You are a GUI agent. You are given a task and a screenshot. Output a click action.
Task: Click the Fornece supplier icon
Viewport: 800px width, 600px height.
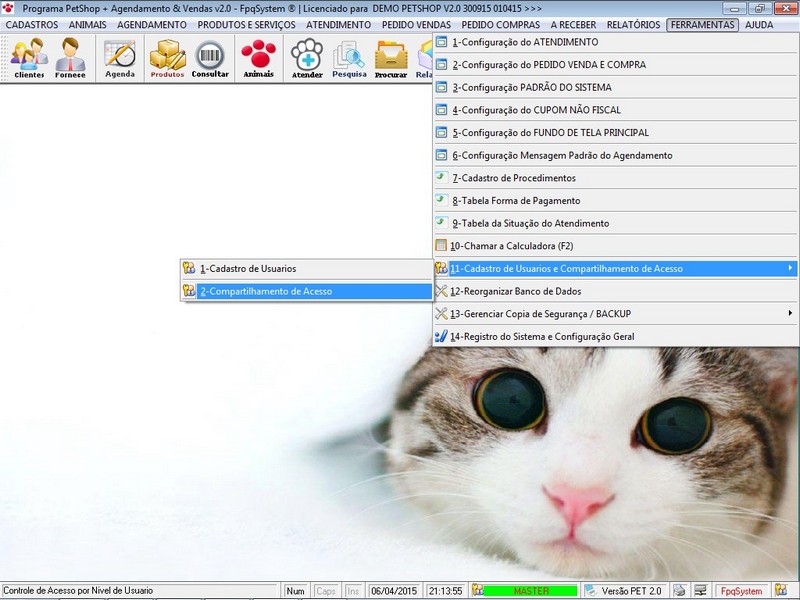(70, 58)
